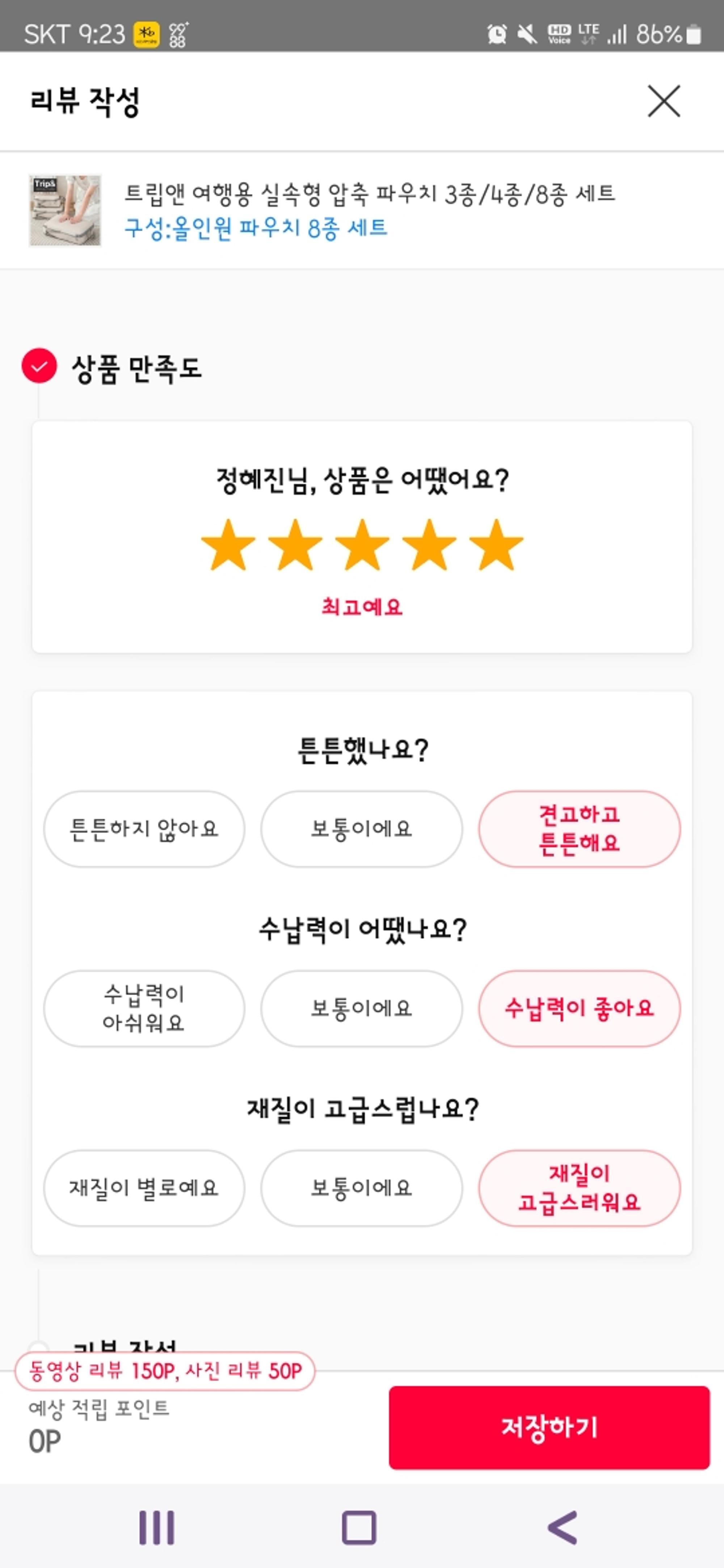Select 재질이 별로예요 option

coord(144,1188)
